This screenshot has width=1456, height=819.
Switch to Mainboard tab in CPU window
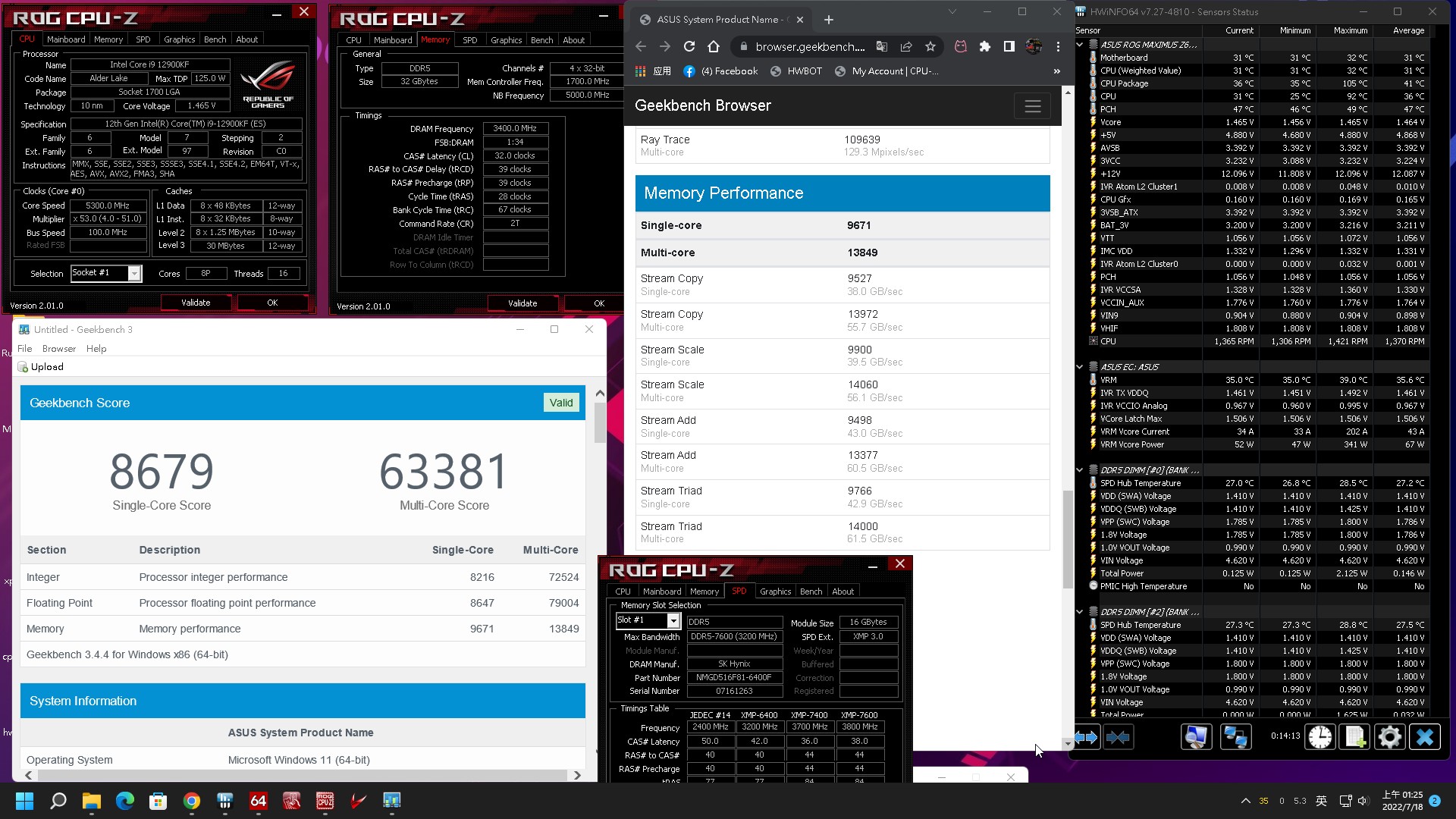click(66, 39)
